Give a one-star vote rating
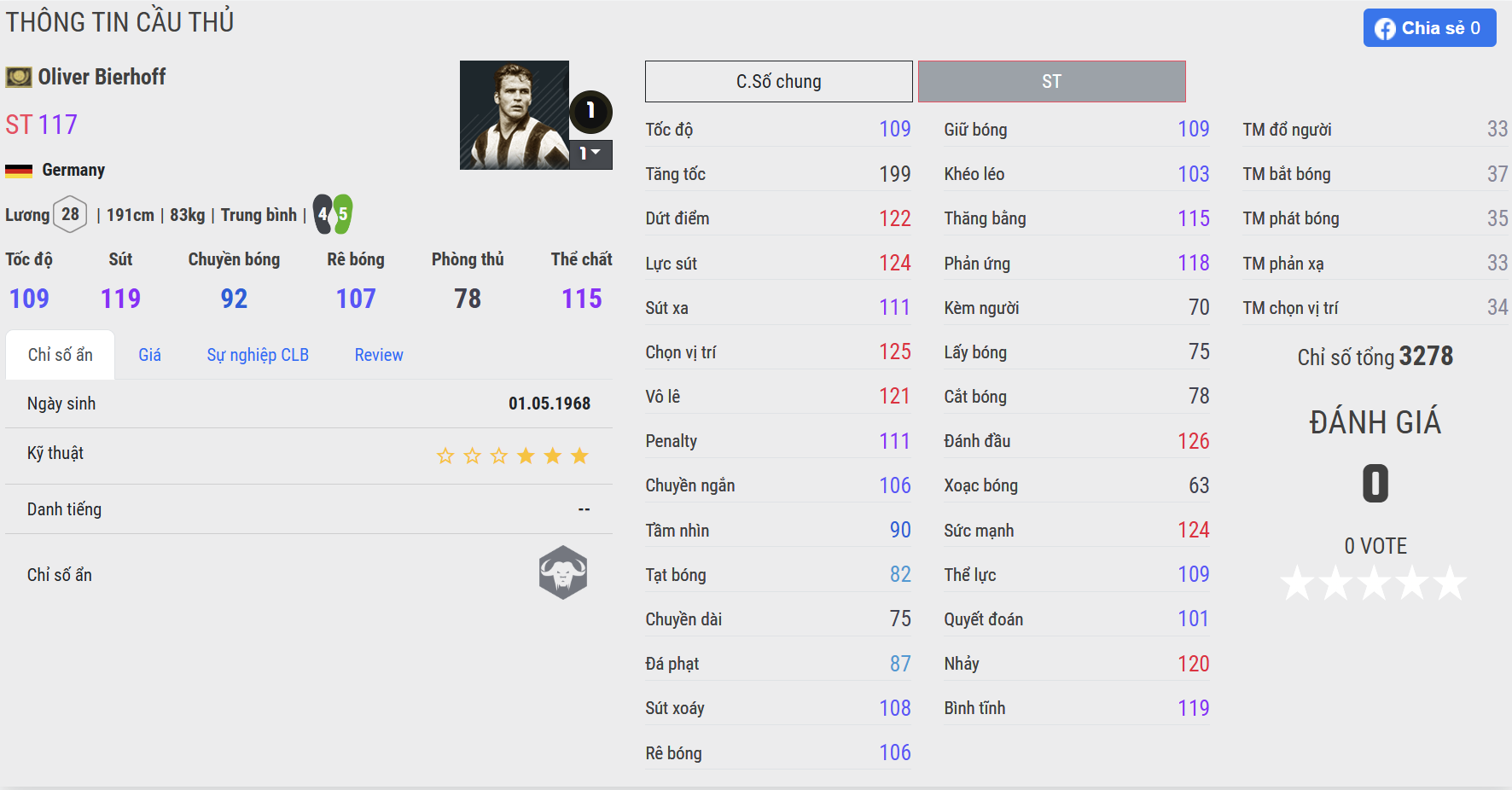Viewport: 1512px width, 790px height. point(1298,584)
